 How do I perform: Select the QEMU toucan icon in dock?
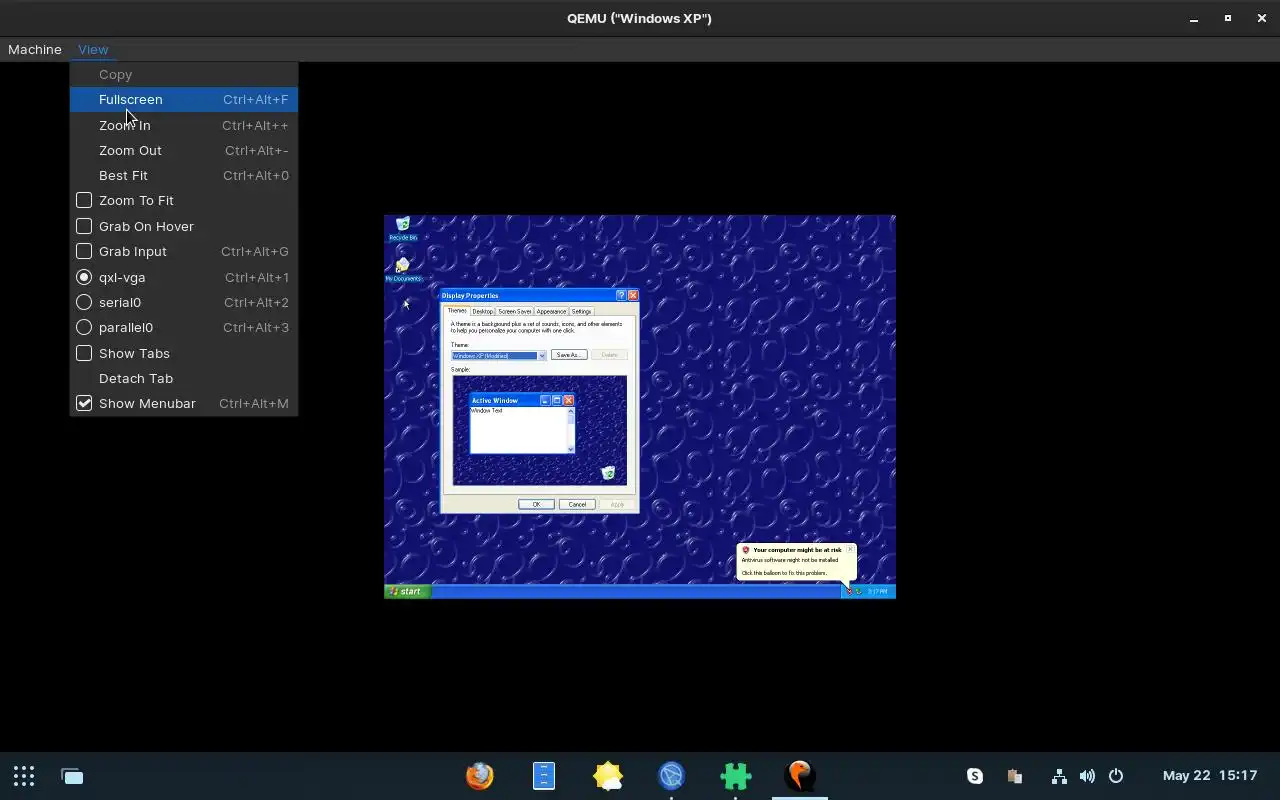pos(800,775)
